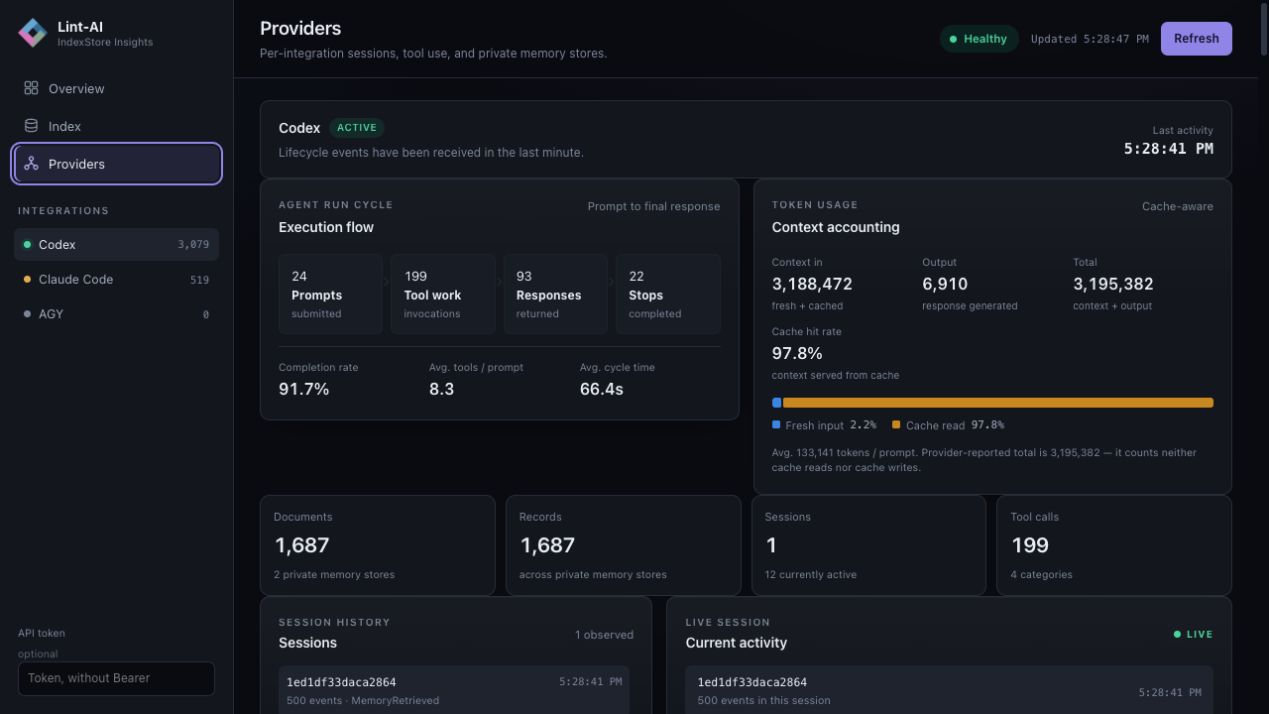Click the Codex count '3,079'
1269x714 pixels.
tap(193, 245)
